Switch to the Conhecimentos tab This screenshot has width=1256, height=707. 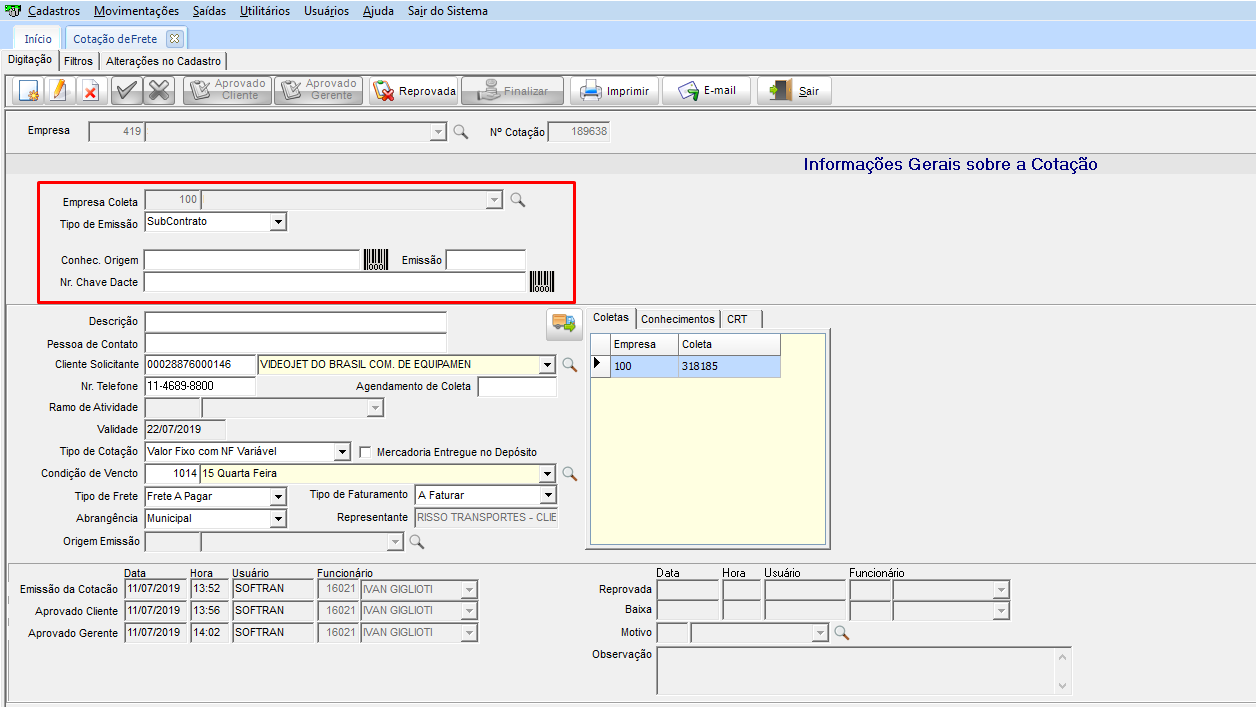pyautogui.click(x=678, y=319)
